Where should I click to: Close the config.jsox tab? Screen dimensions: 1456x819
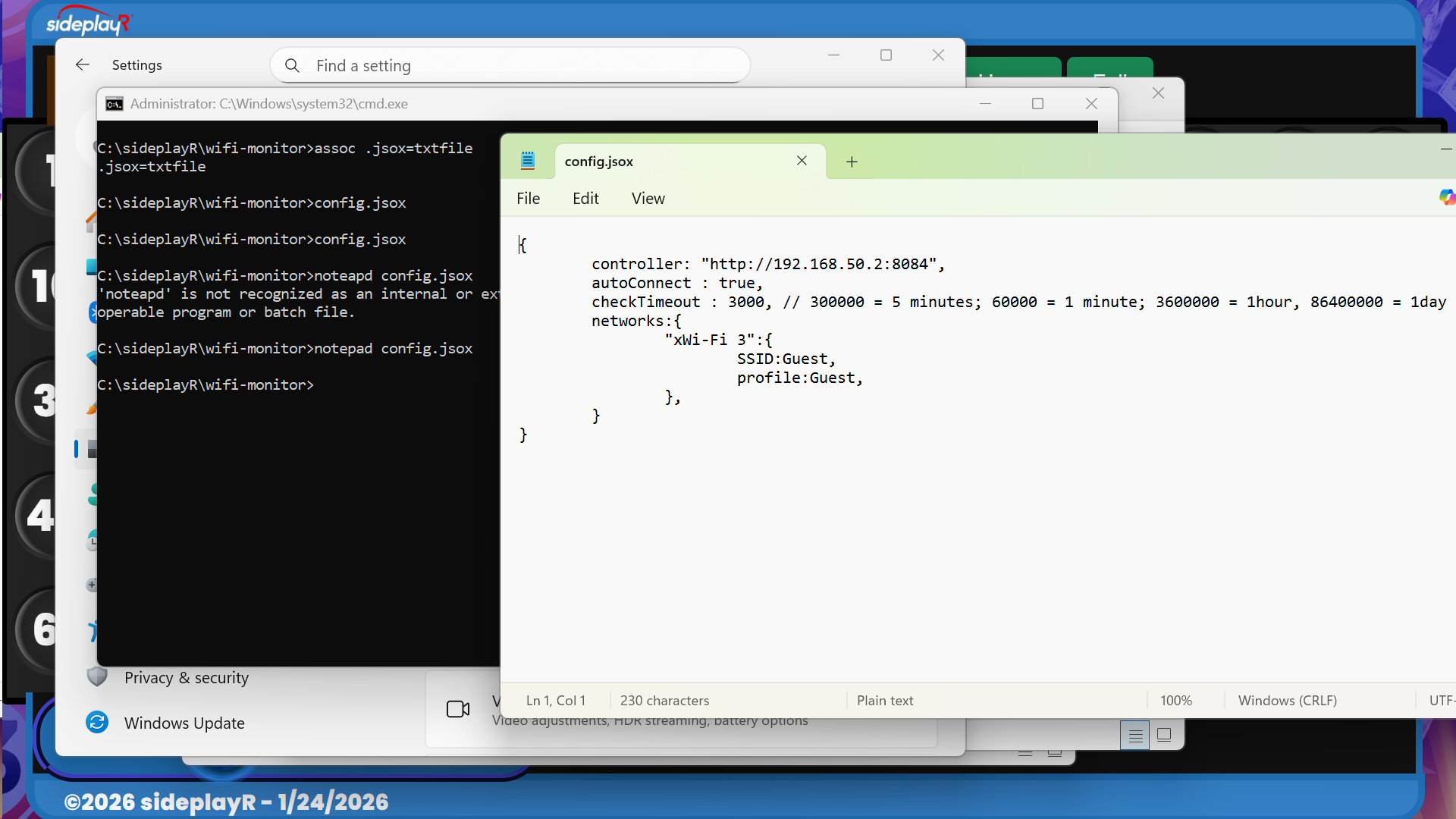pos(802,161)
